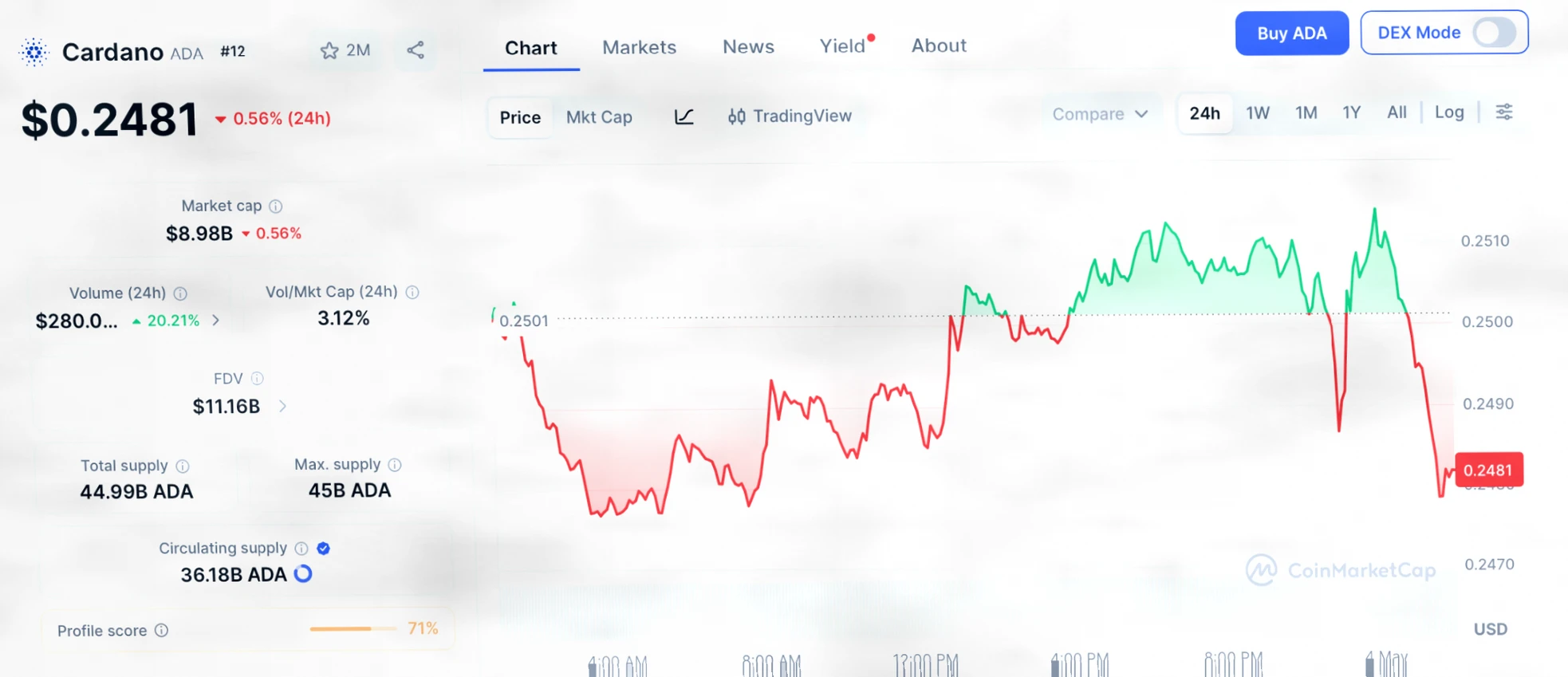The height and width of the screenshot is (677, 1568).
Task: Switch to line chart icon
Action: click(x=684, y=117)
